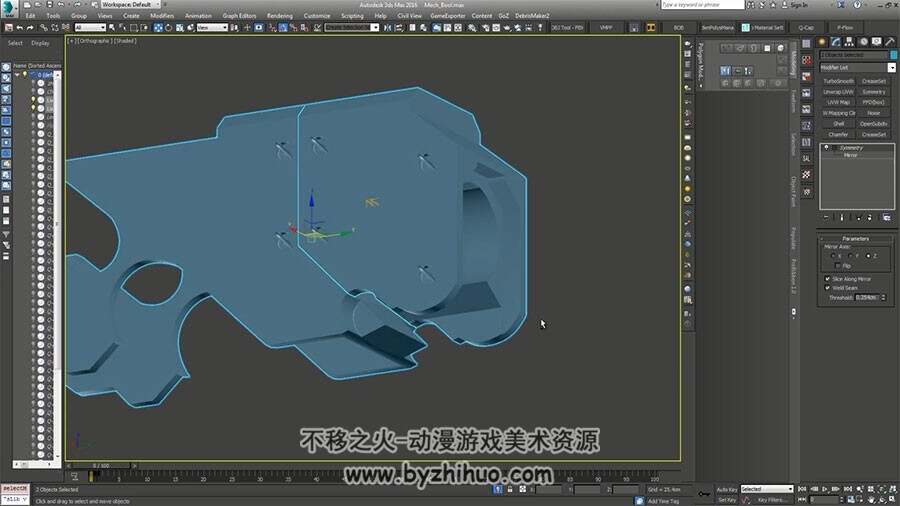
Task: Select the Z mirror axis radio button
Action: click(x=868, y=256)
